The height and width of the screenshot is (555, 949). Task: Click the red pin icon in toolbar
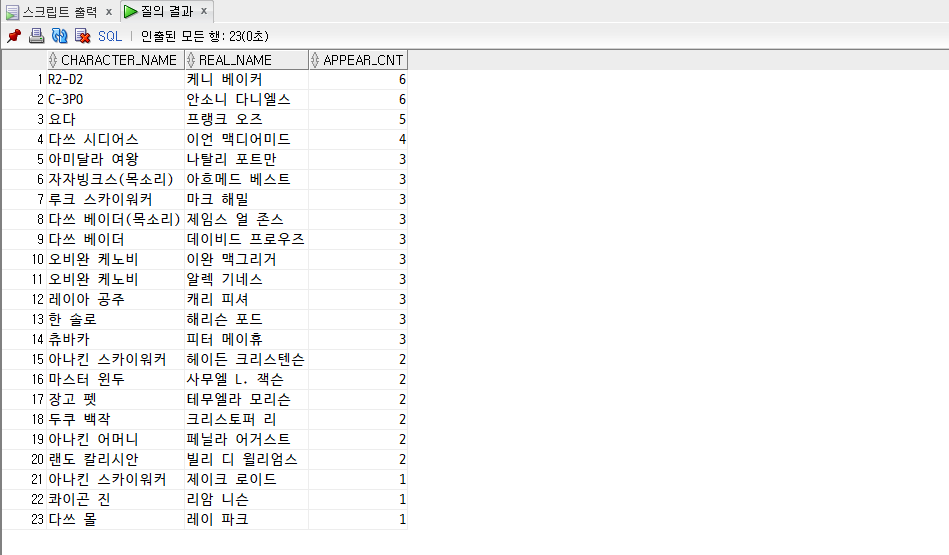pyautogui.click(x=14, y=36)
